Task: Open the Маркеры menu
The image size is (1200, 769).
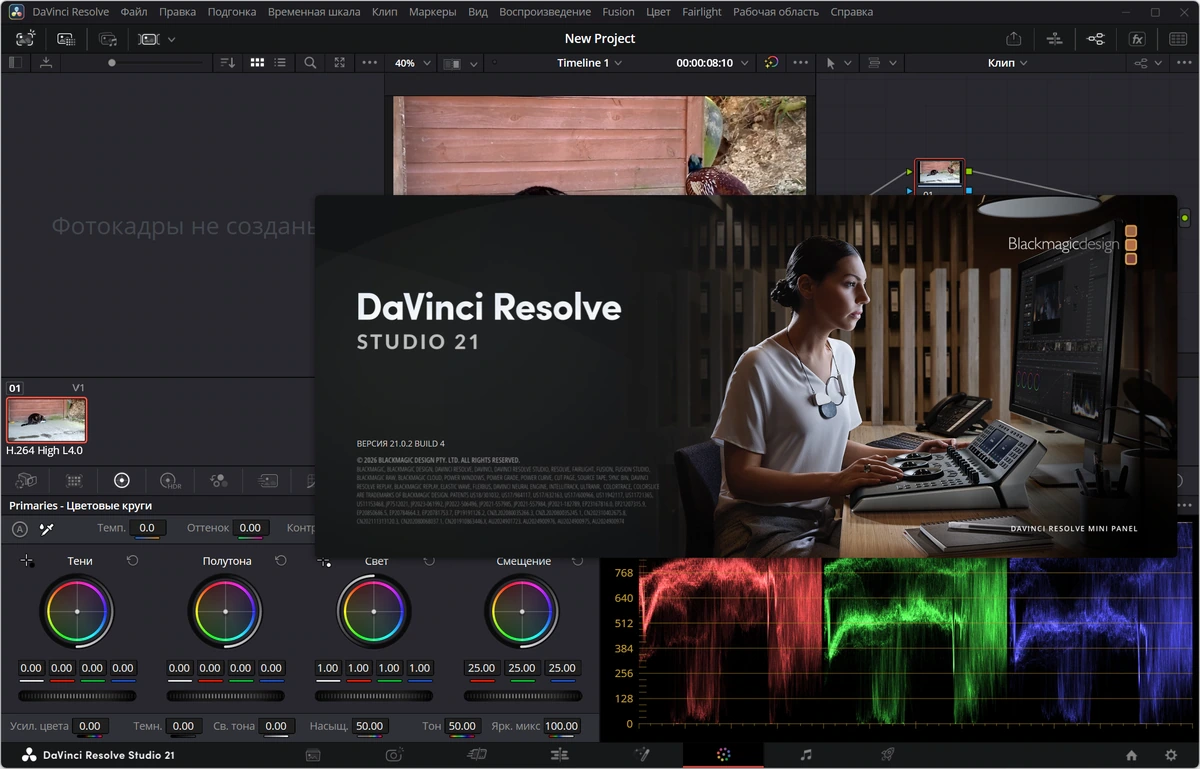Action: (432, 12)
